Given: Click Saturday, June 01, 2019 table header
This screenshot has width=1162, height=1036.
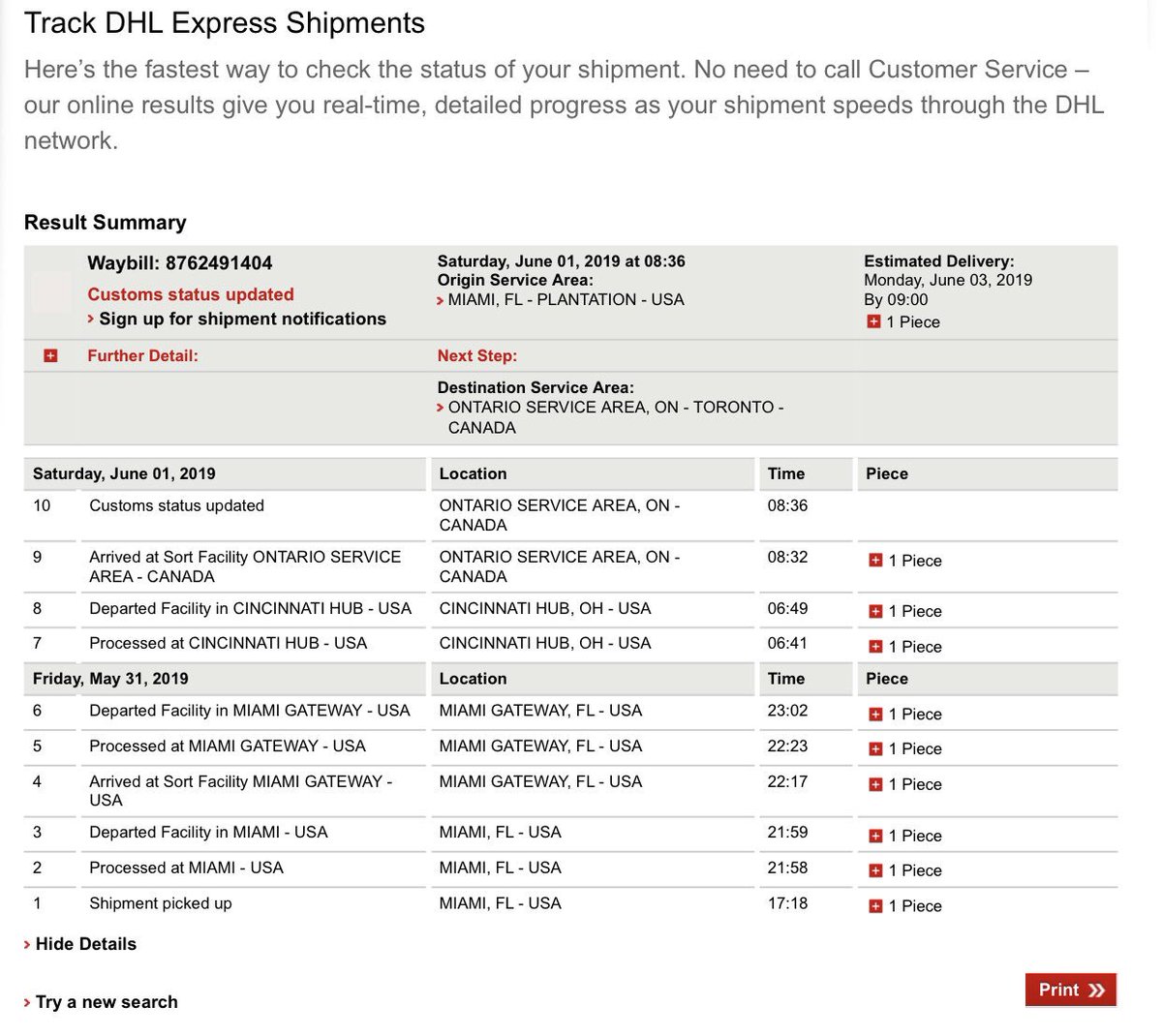Looking at the screenshot, I should (x=124, y=473).
